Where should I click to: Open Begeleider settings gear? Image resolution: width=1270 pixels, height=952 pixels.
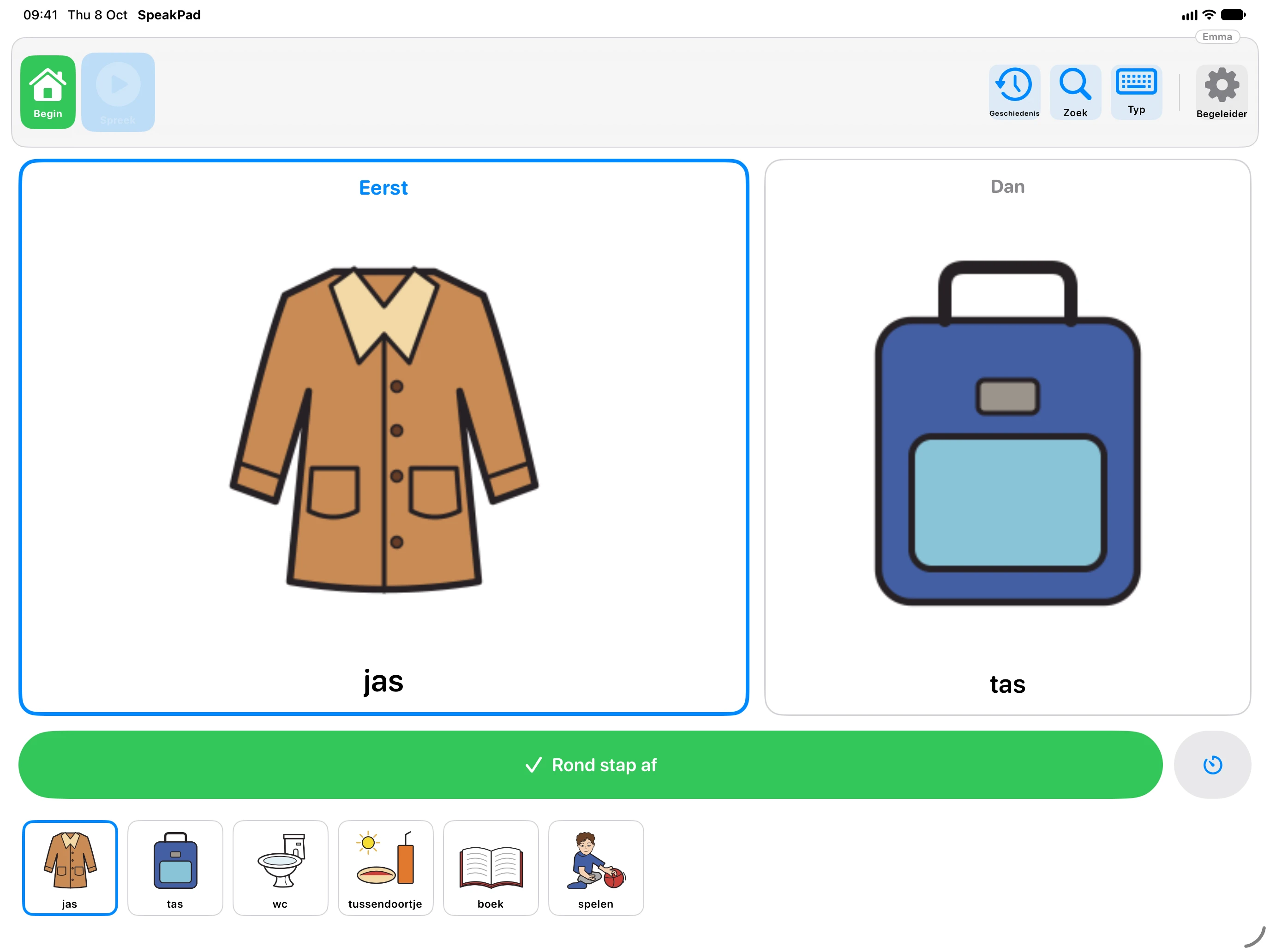pyautogui.click(x=1221, y=92)
